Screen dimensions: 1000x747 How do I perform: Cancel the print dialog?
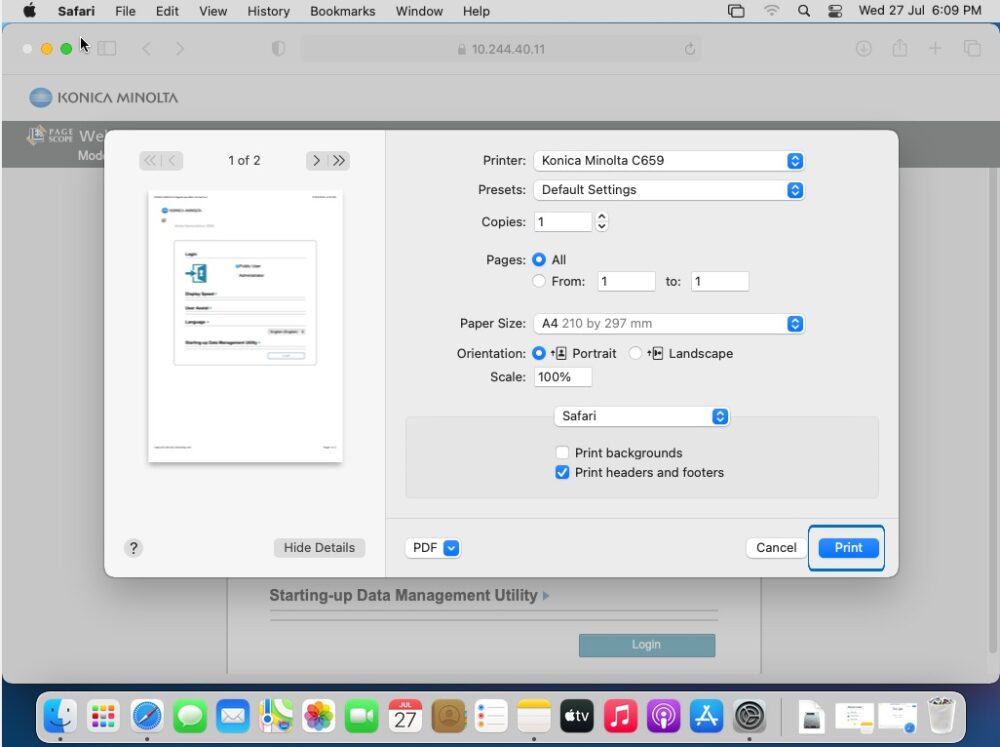pos(775,547)
